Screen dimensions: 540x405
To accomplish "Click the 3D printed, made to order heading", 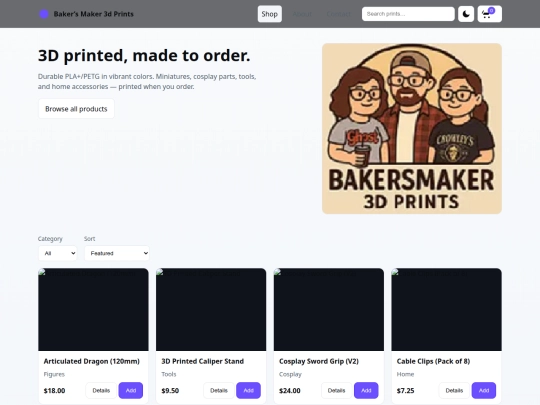I will (x=144, y=56).
